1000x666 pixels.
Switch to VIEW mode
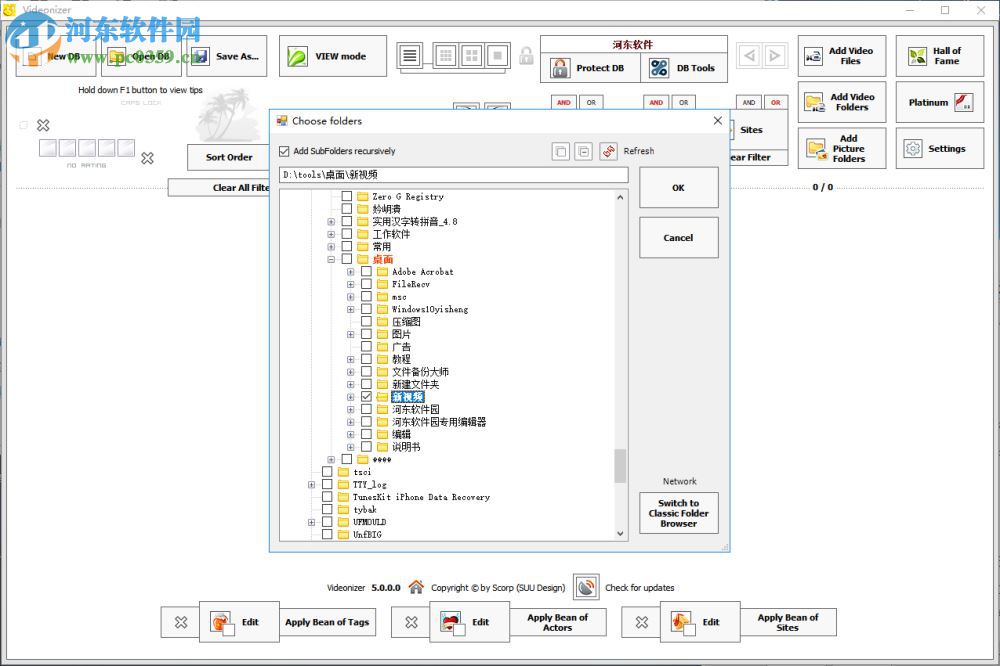coord(332,55)
